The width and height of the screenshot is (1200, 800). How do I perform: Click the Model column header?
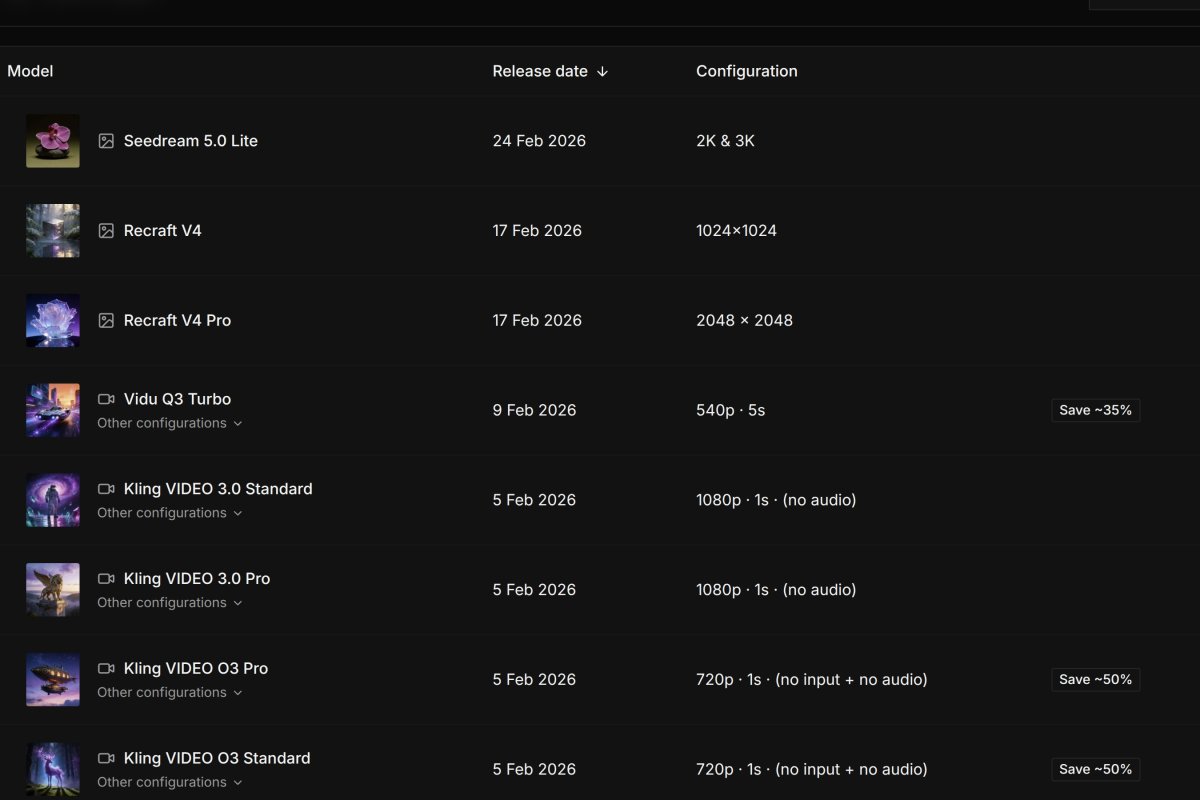pyautogui.click(x=30, y=71)
